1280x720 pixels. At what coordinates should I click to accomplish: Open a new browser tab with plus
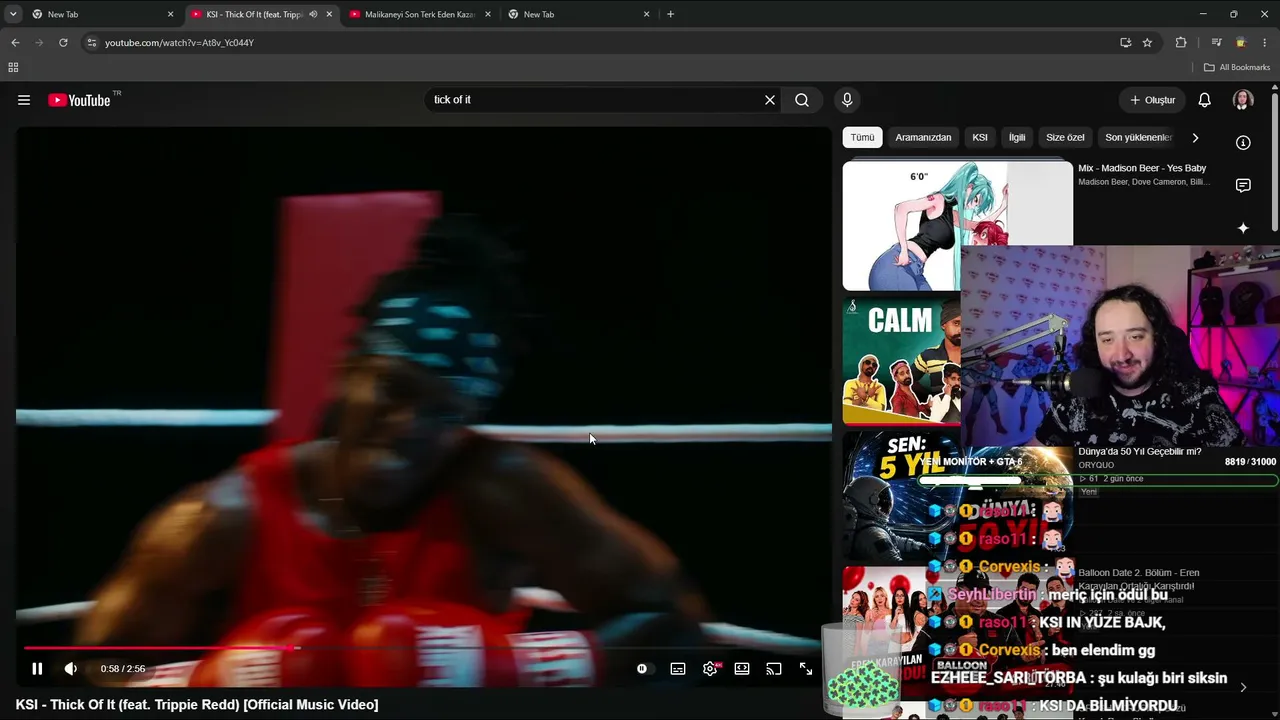670,14
